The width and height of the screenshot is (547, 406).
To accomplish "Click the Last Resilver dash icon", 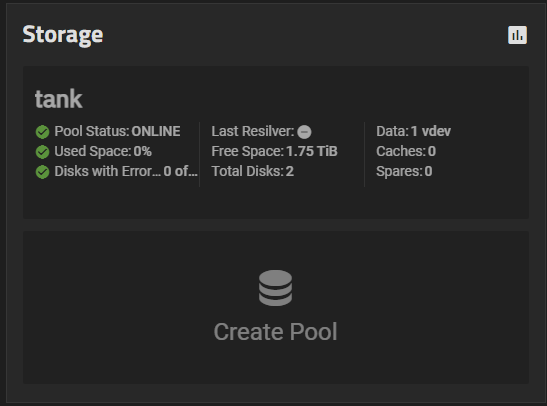I will click(304, 132).
